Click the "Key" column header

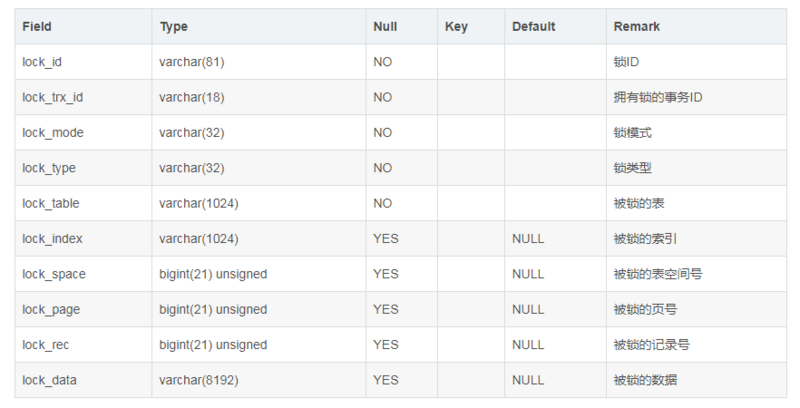tap(456, 27)
